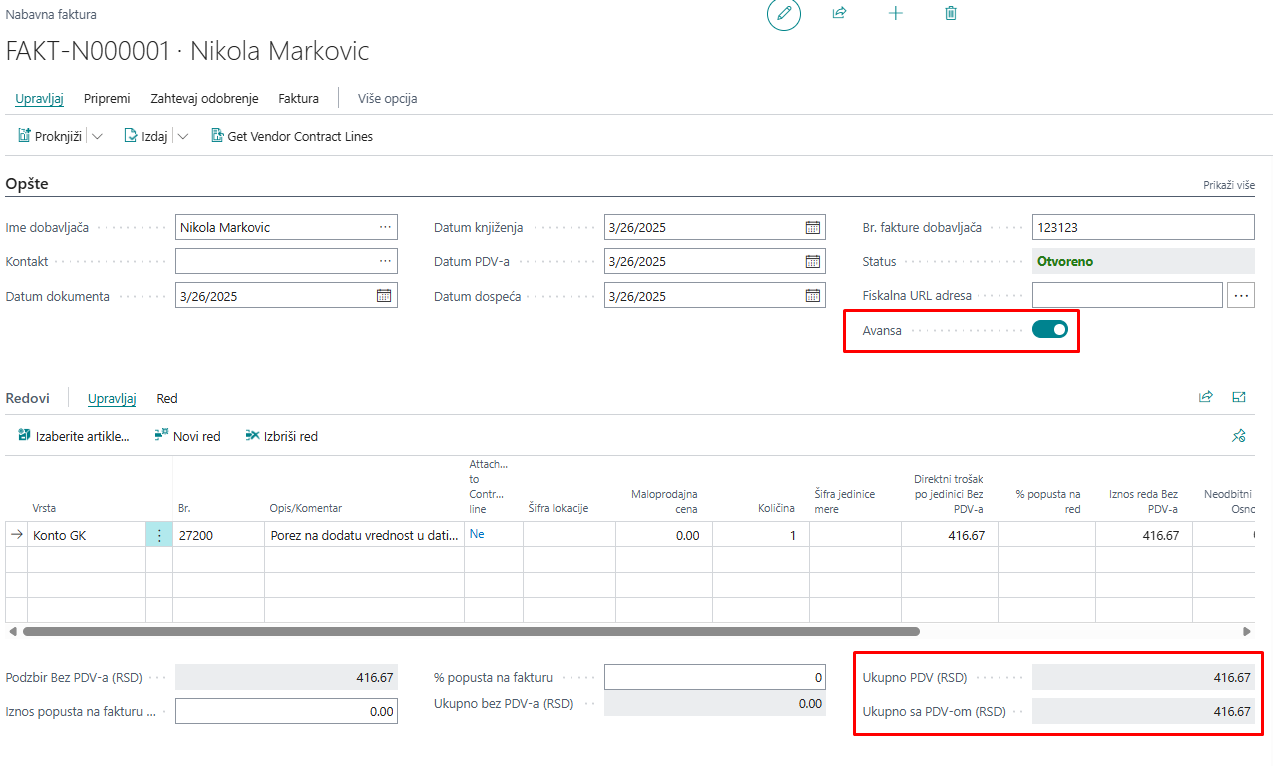The image size is (1273, 766).
Task: Open calendar picker for Datum dospeća
Action: [x=813, y=296]
